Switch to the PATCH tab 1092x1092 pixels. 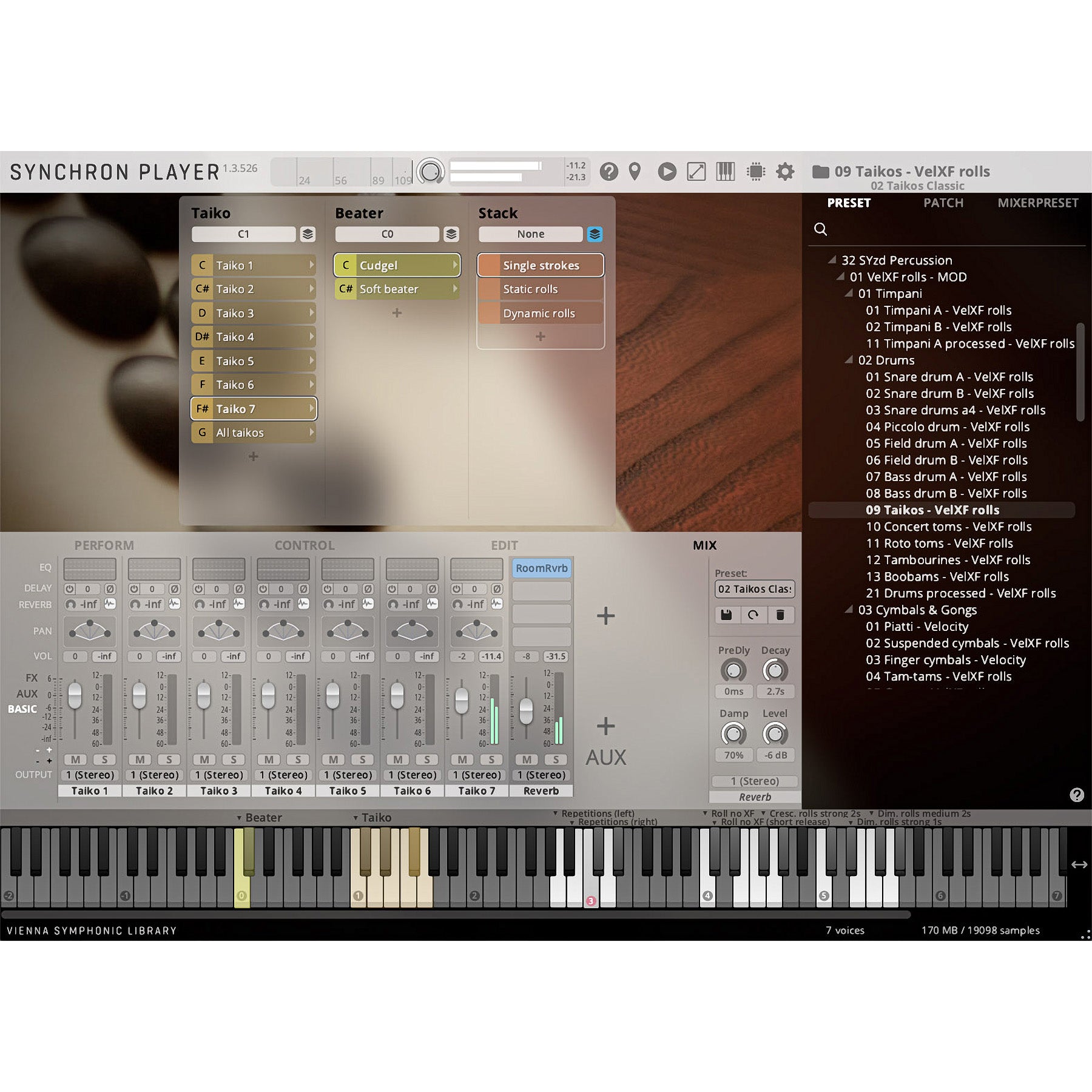pos(943,203)
